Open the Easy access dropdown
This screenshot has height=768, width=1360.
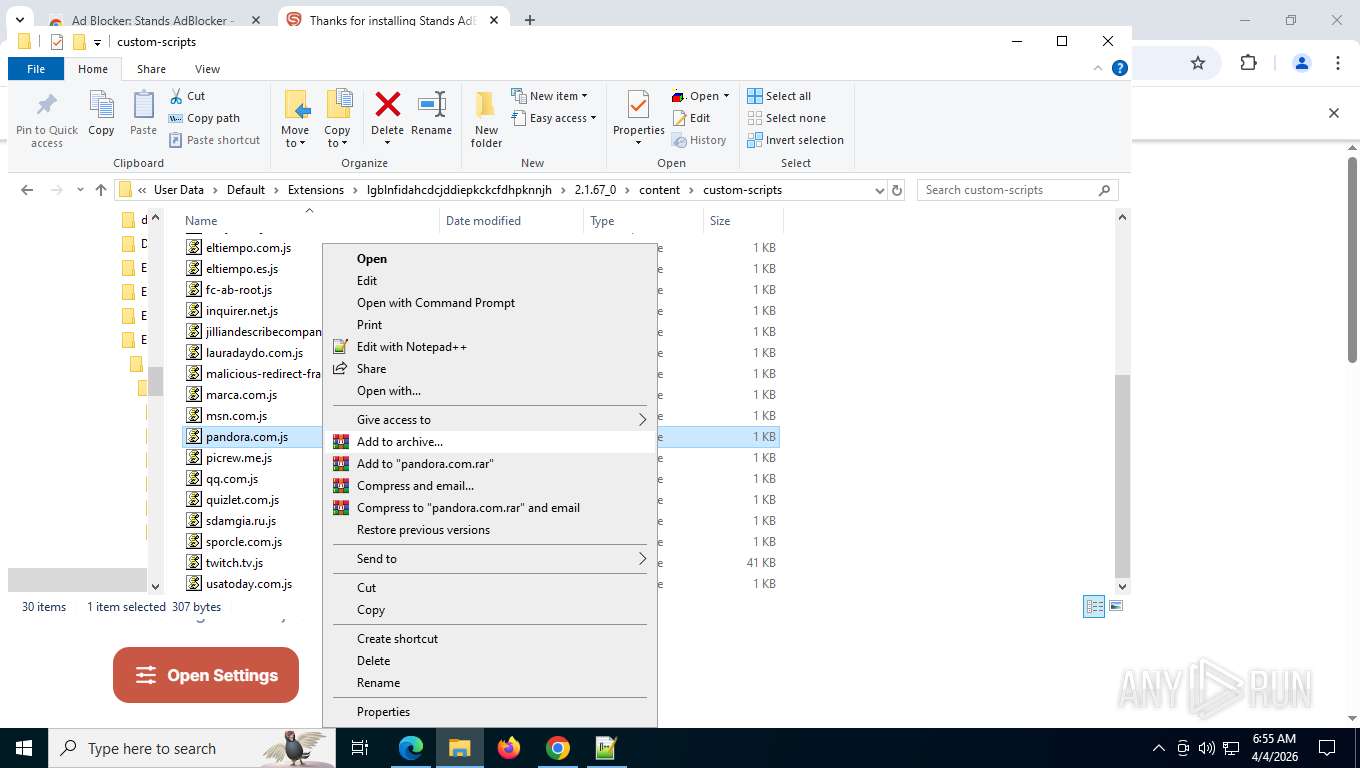[x=554, y=118]
